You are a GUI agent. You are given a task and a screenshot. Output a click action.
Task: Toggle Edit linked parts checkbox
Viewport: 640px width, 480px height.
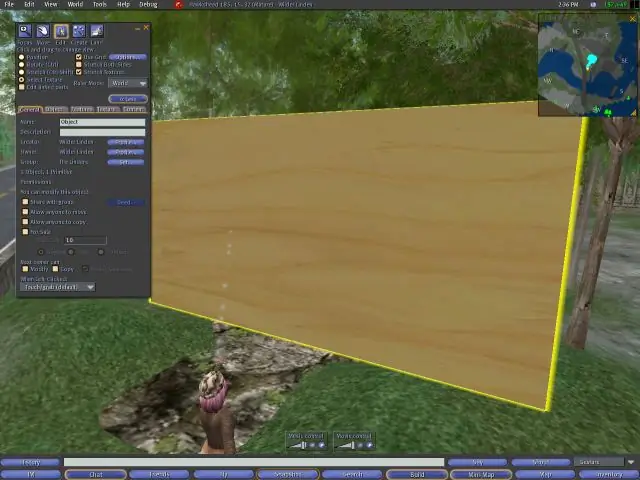click(22, 87)
